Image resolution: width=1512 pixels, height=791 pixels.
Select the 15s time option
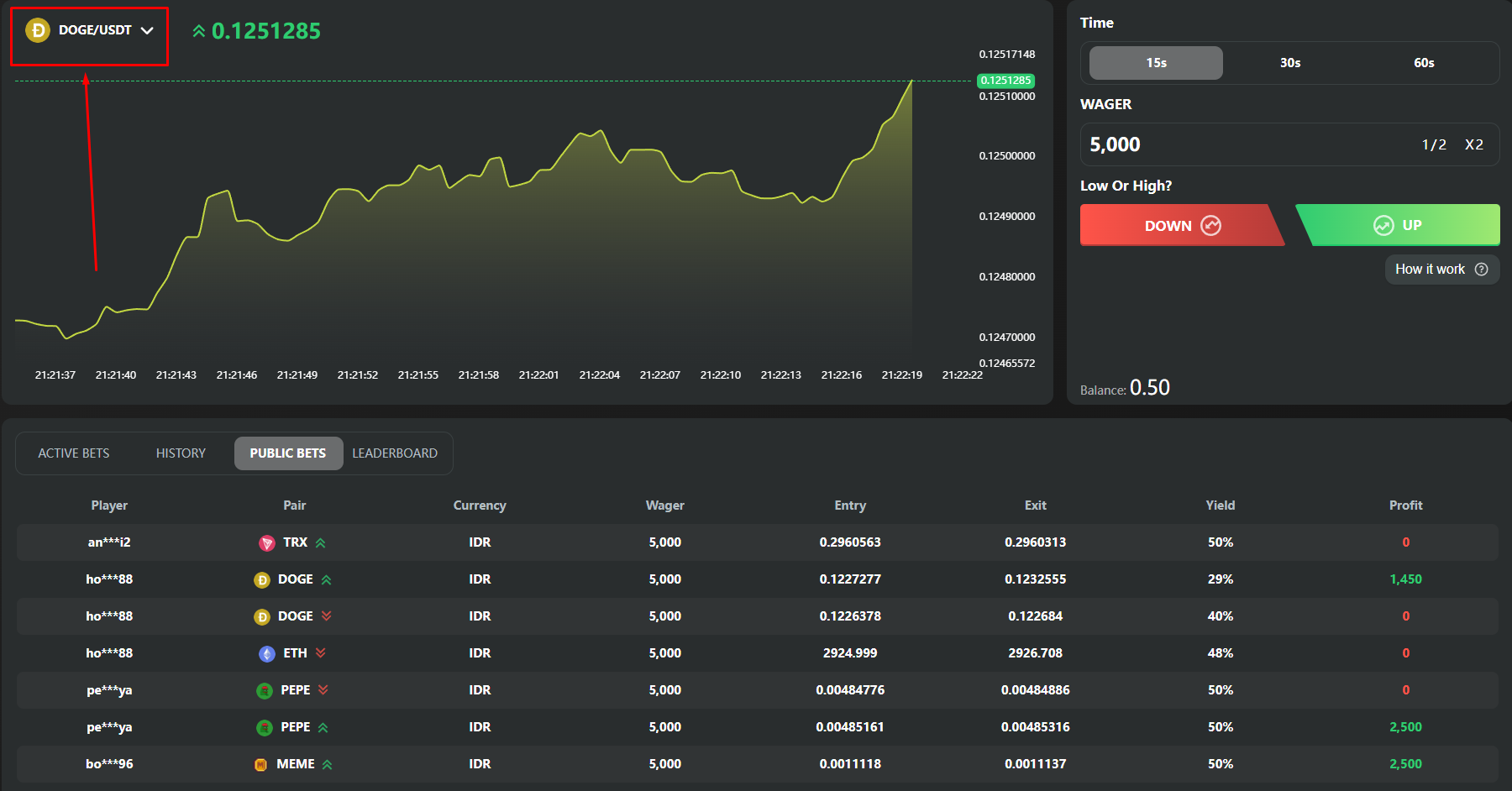pyautogui.click(x=1156, y=63)
